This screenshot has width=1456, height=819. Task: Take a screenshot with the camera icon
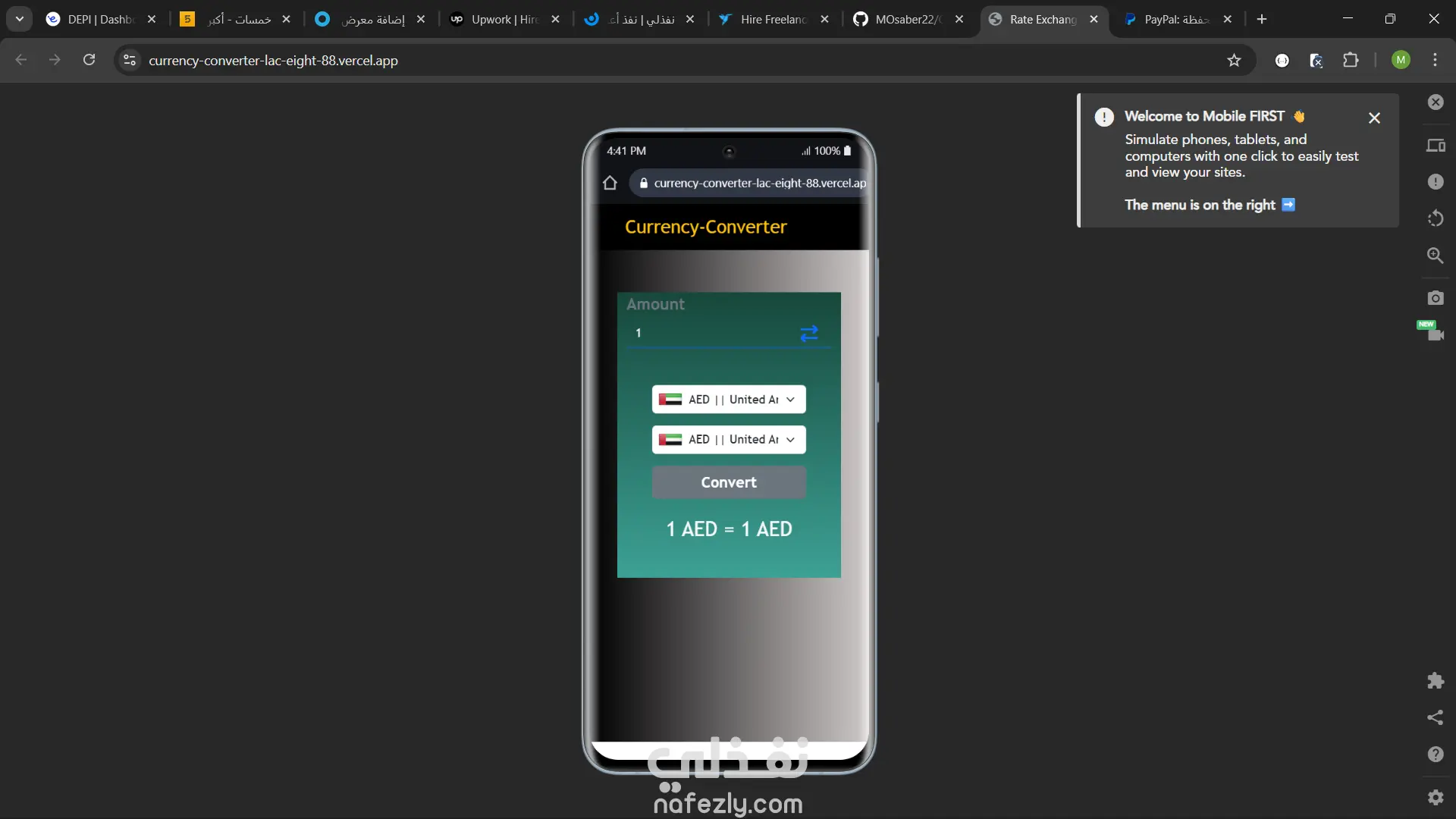(x=1436, y=298)
